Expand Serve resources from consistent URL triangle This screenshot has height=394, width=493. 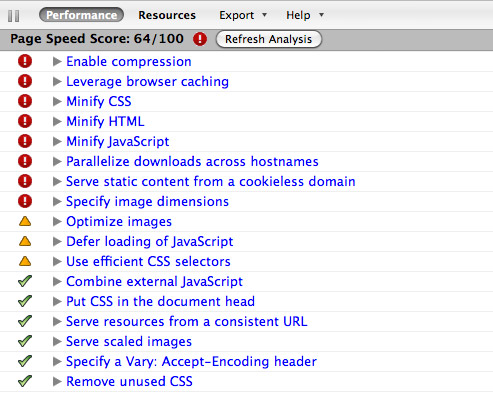57,321
